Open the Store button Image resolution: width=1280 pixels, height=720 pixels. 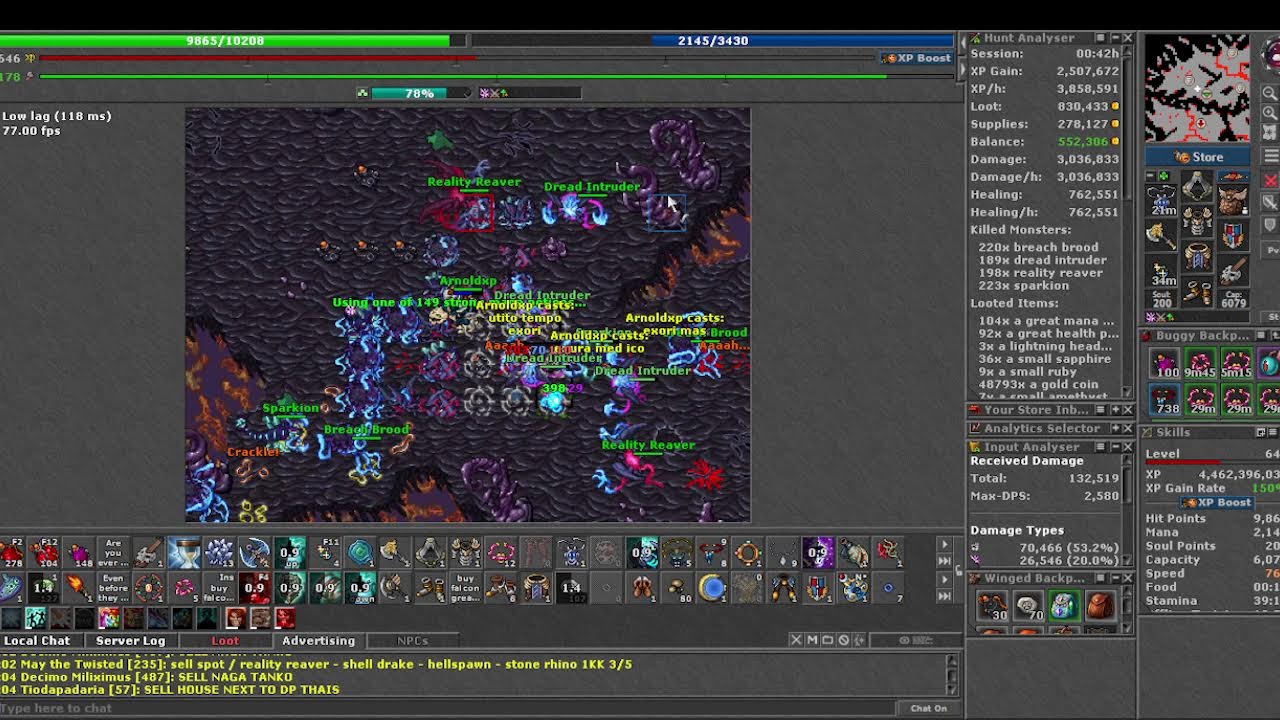coord(1199,157)
